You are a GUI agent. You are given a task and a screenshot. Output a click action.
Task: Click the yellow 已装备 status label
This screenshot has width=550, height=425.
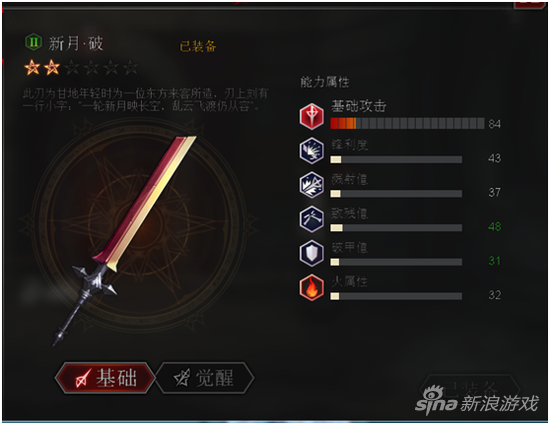pyautogui.click(x=197, y=46)
